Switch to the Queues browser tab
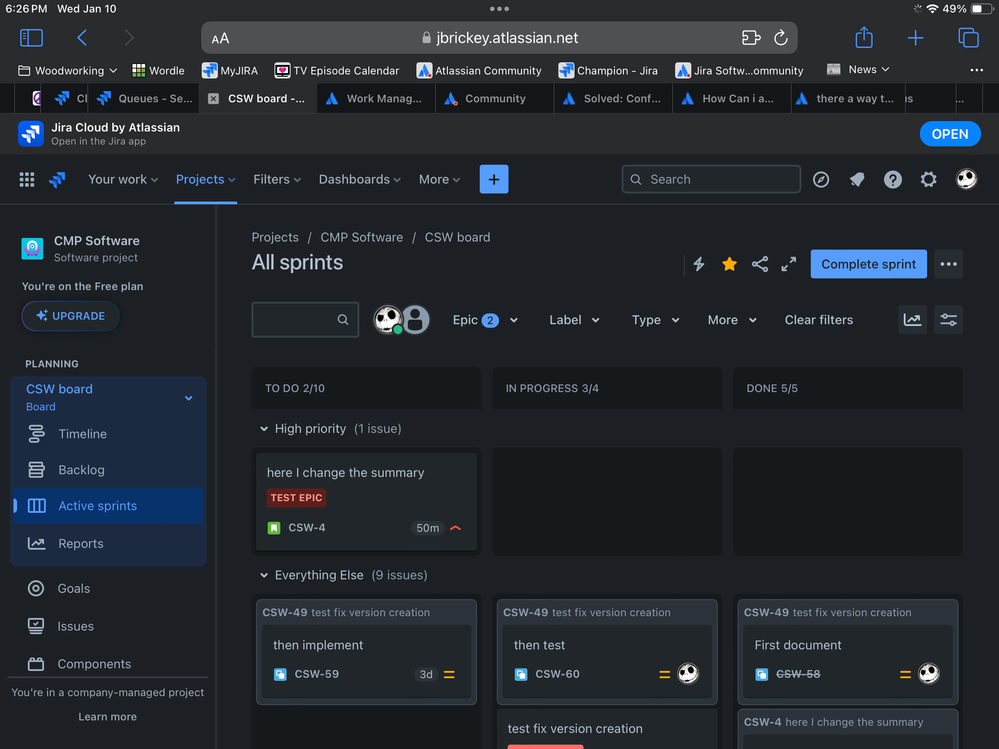This screenshot has width=999, height=749. pos(144,99)
